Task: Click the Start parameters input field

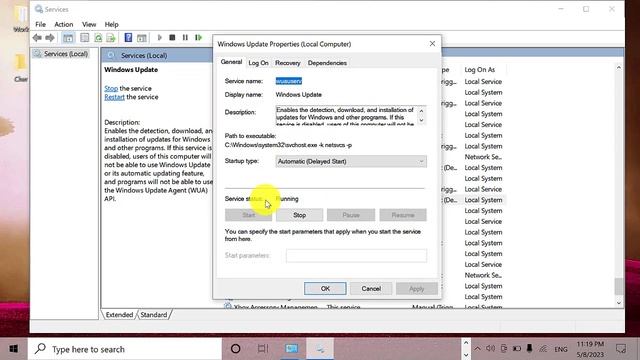Action: [356, 256]
